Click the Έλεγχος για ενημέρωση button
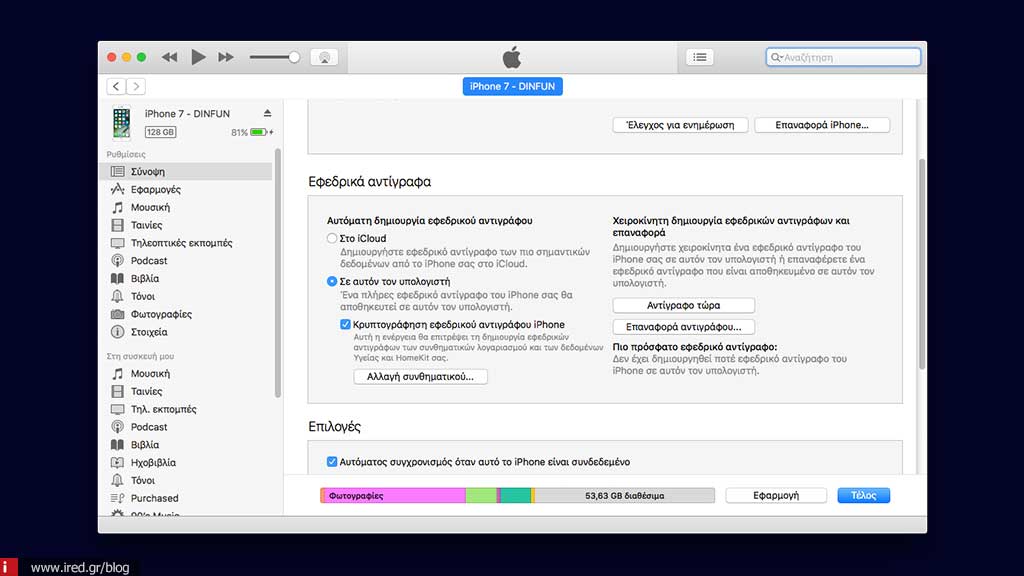This screenshot has height=576, width=1024. click(680, 125)
